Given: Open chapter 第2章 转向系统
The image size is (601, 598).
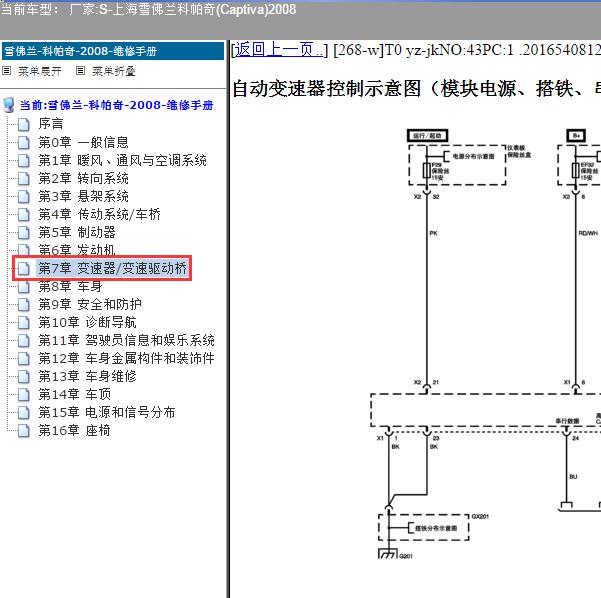Looking at the screenshot, I should click(x=83, y=178).
